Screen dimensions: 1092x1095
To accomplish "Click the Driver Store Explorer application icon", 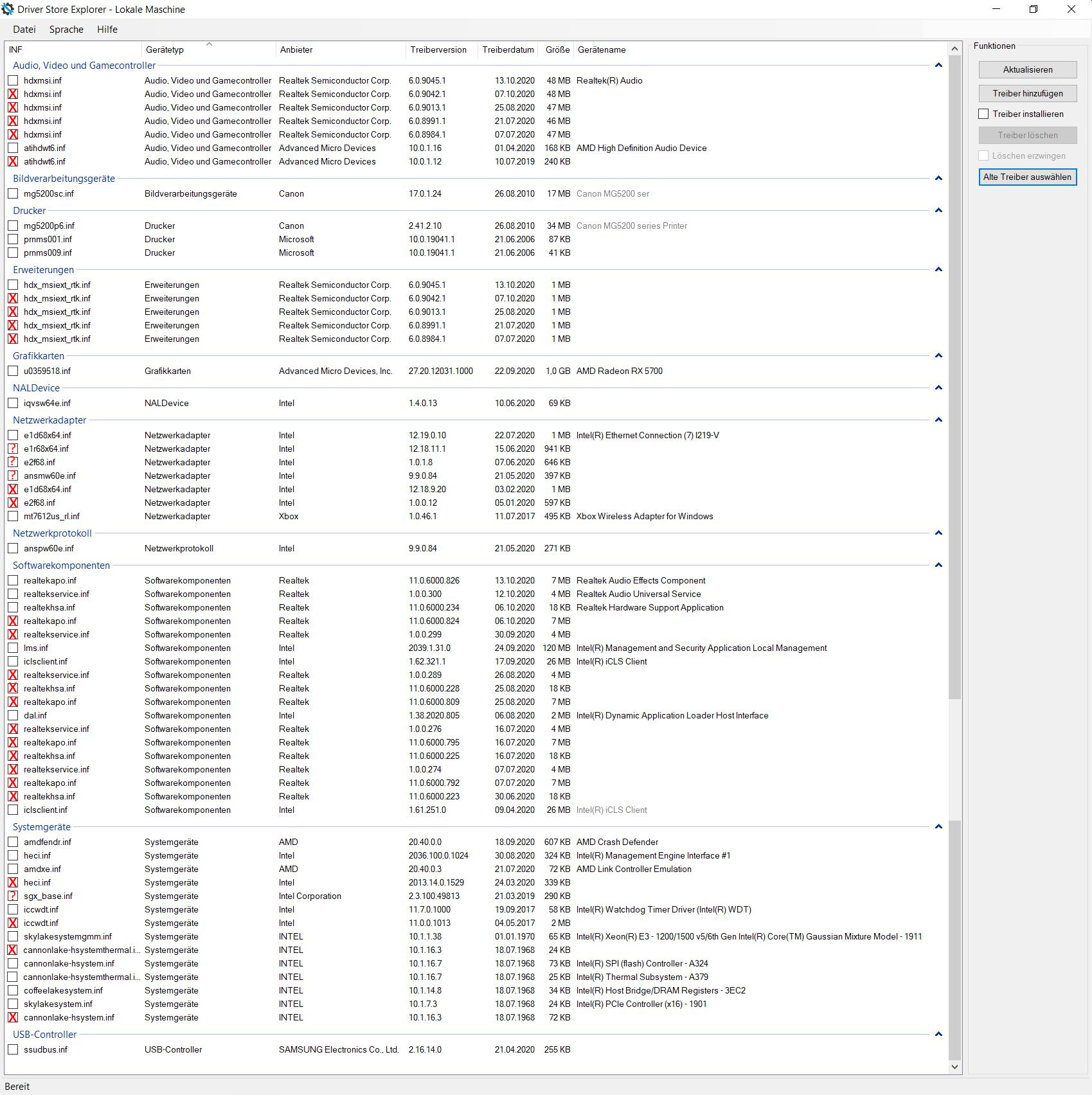I will coord(8,9).
